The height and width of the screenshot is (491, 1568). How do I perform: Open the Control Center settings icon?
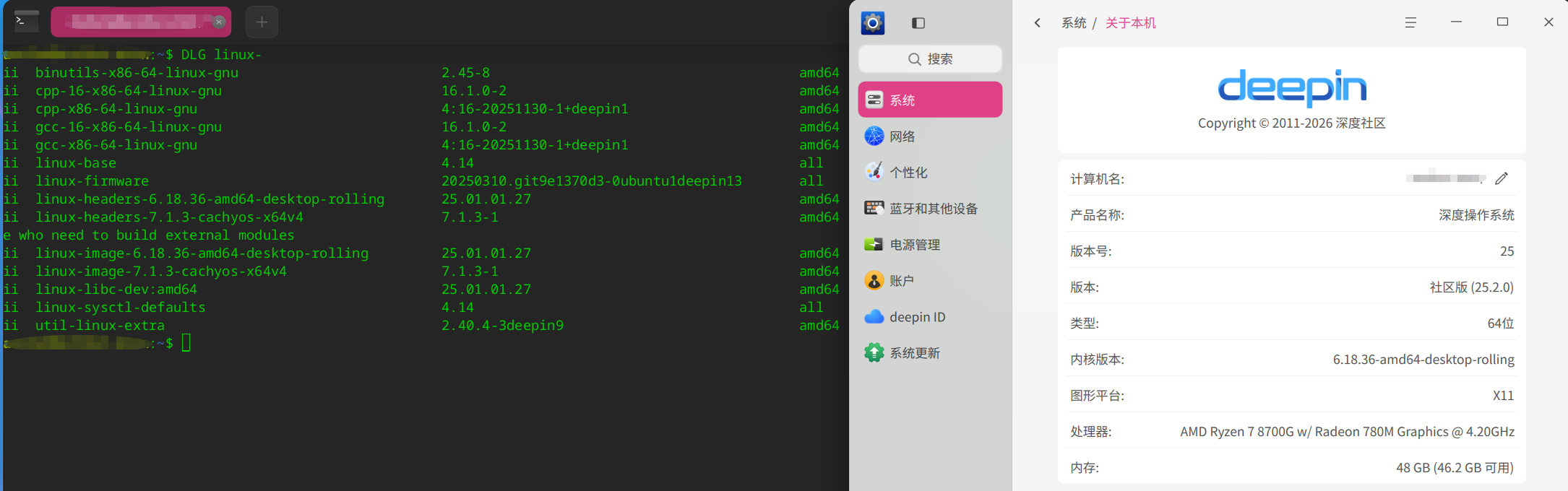click(873, 23)
